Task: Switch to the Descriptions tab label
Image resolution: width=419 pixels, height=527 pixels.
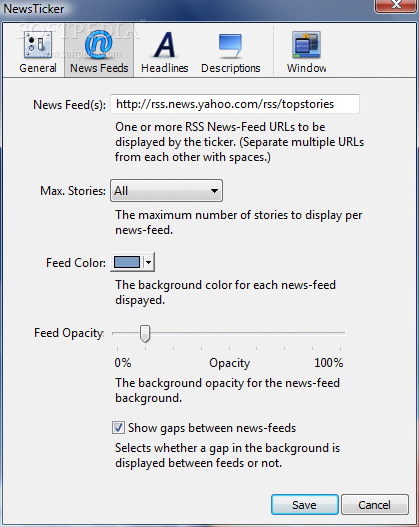Action: click(231, 68)
